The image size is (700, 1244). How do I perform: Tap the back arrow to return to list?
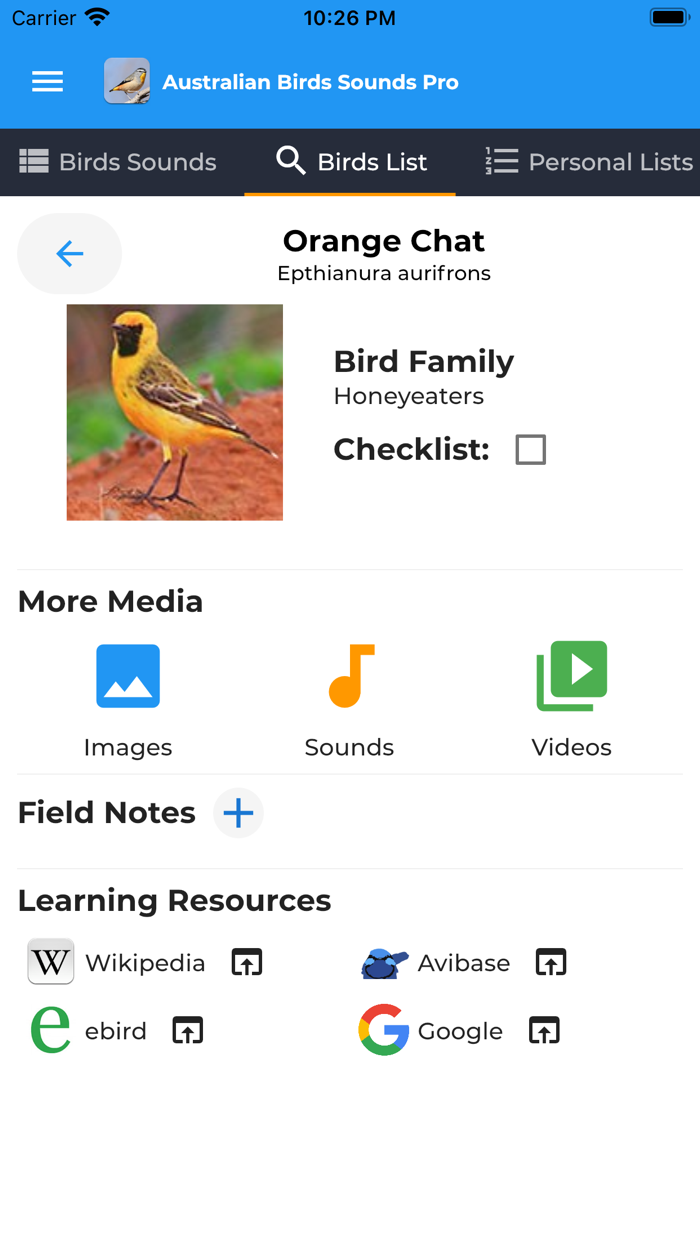pos(69,254)
